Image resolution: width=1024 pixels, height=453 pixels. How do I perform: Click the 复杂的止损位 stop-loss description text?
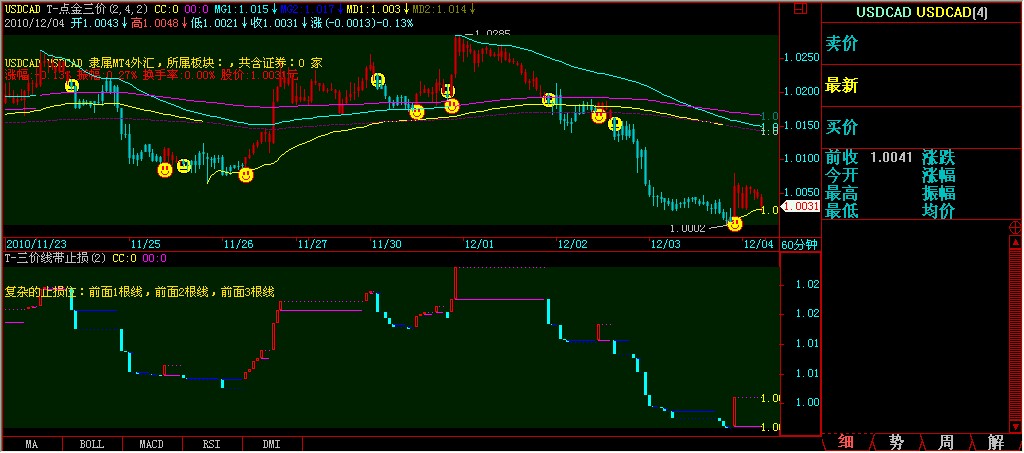[139, 291]
